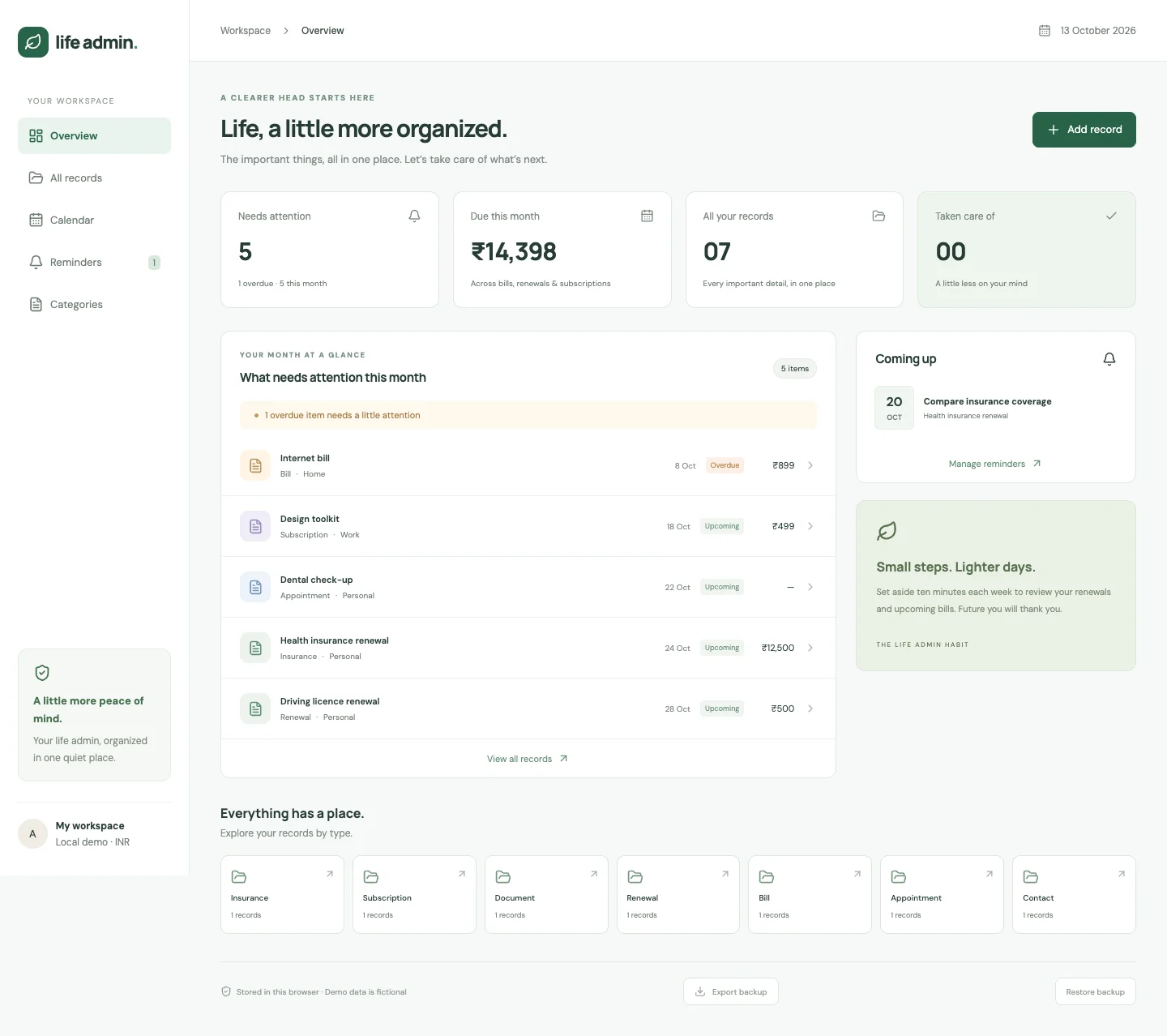Open the Calendar sidebar item
The image size is (1167, 1036).
tap(94, 220)
